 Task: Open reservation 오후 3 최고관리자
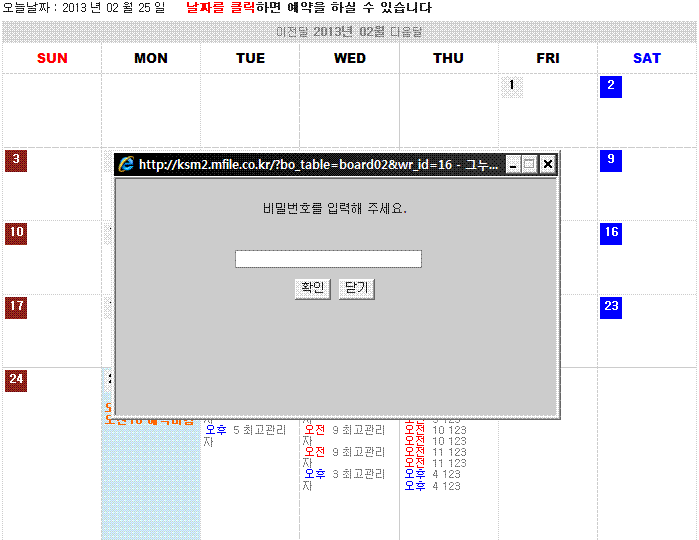coord(344,479)
